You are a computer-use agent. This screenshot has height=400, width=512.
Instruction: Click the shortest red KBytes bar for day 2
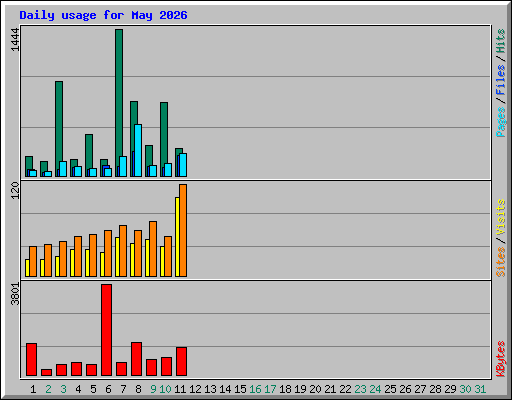(x=46, y=372)
